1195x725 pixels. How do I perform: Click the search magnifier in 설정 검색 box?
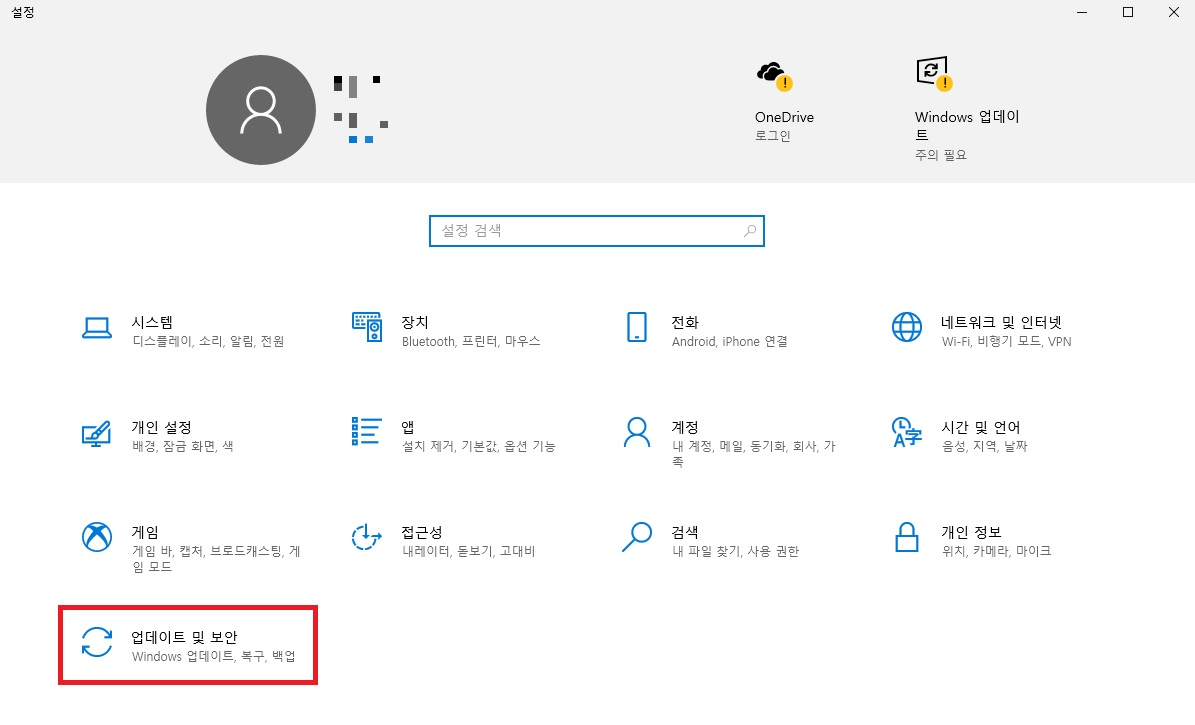750,230
